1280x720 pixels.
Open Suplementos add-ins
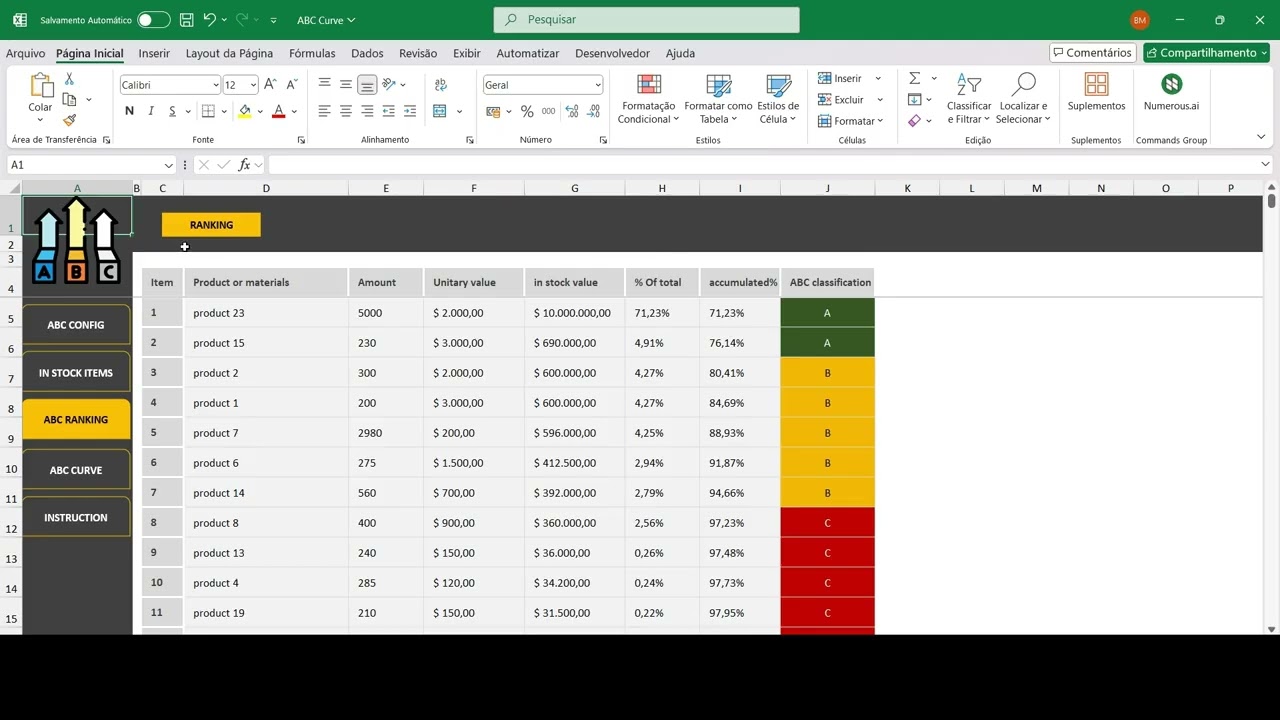pyautogui.click(x=1096, y=92)
